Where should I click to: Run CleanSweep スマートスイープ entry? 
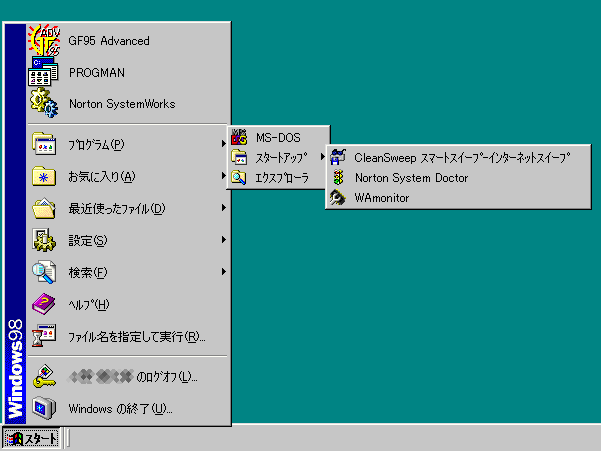pos(458,157)
